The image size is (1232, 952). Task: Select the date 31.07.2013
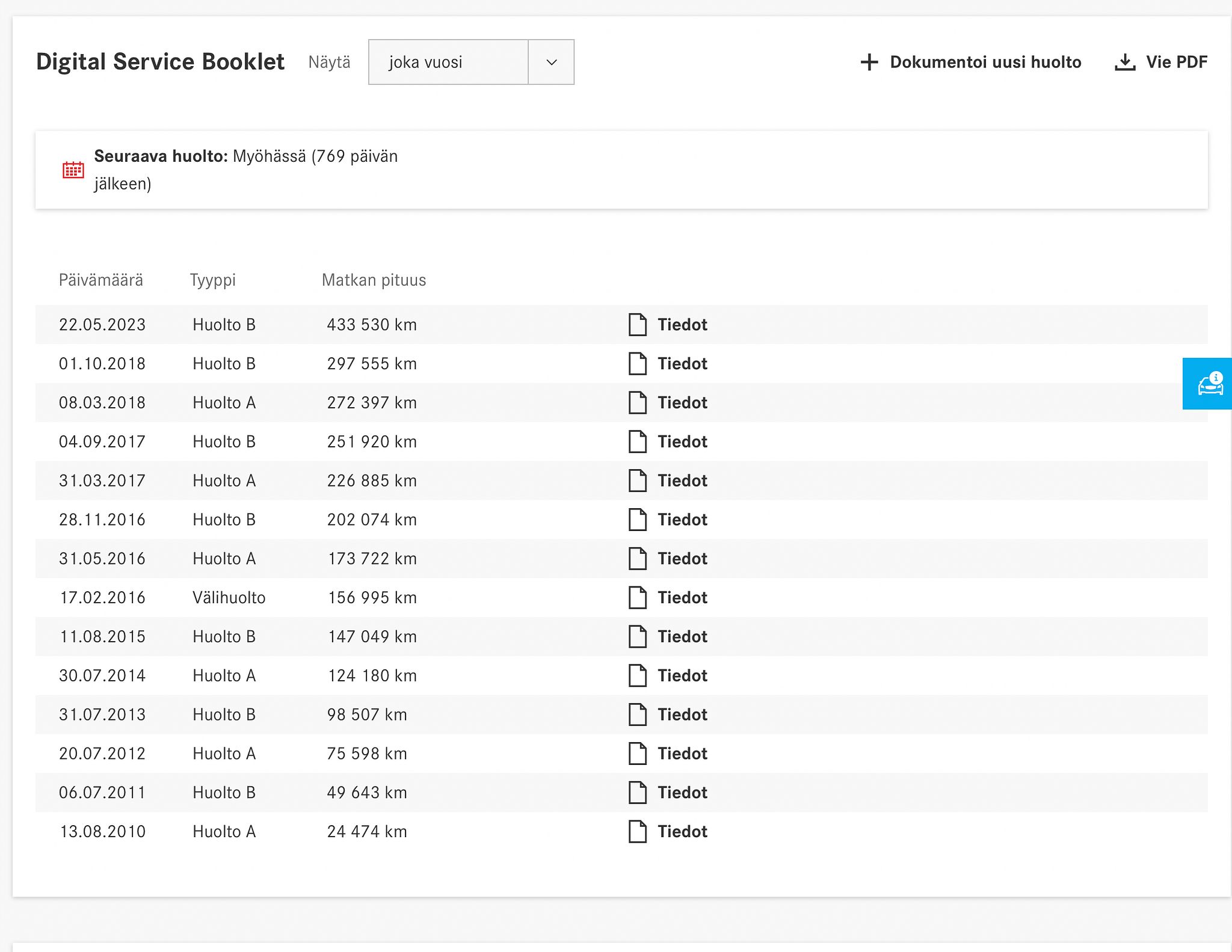coord(102,714)
